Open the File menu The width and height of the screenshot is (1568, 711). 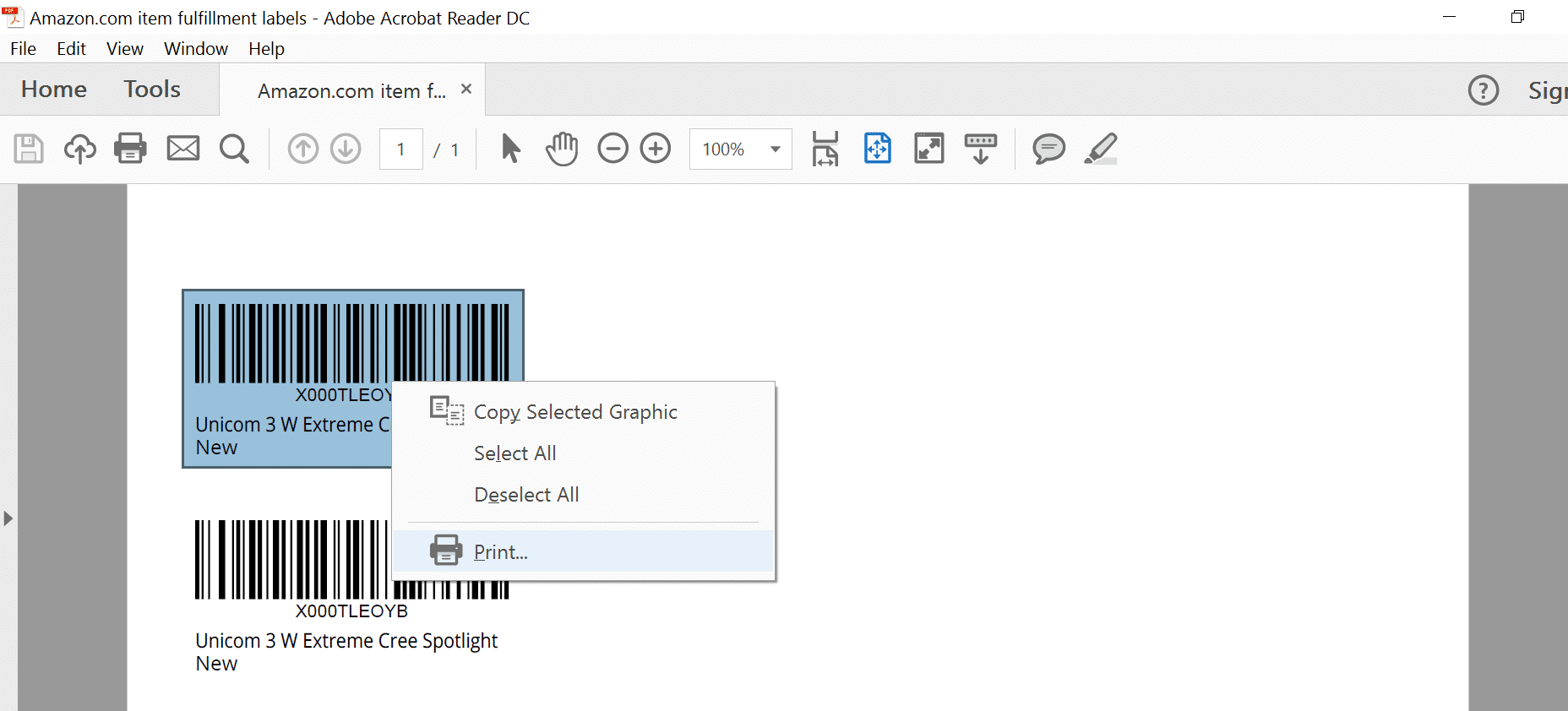click(23, 49)
